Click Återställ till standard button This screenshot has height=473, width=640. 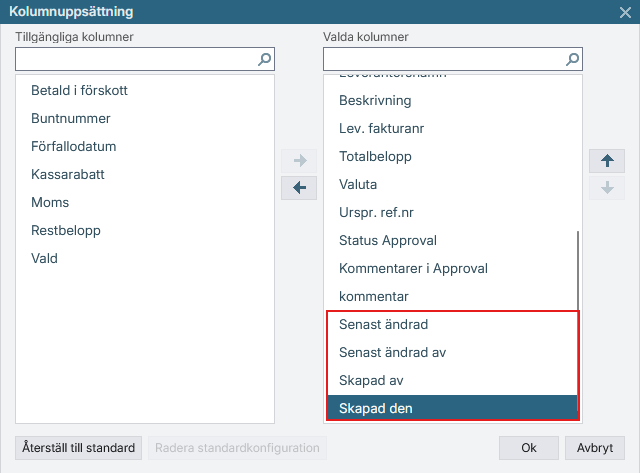(x=78, y=448)
